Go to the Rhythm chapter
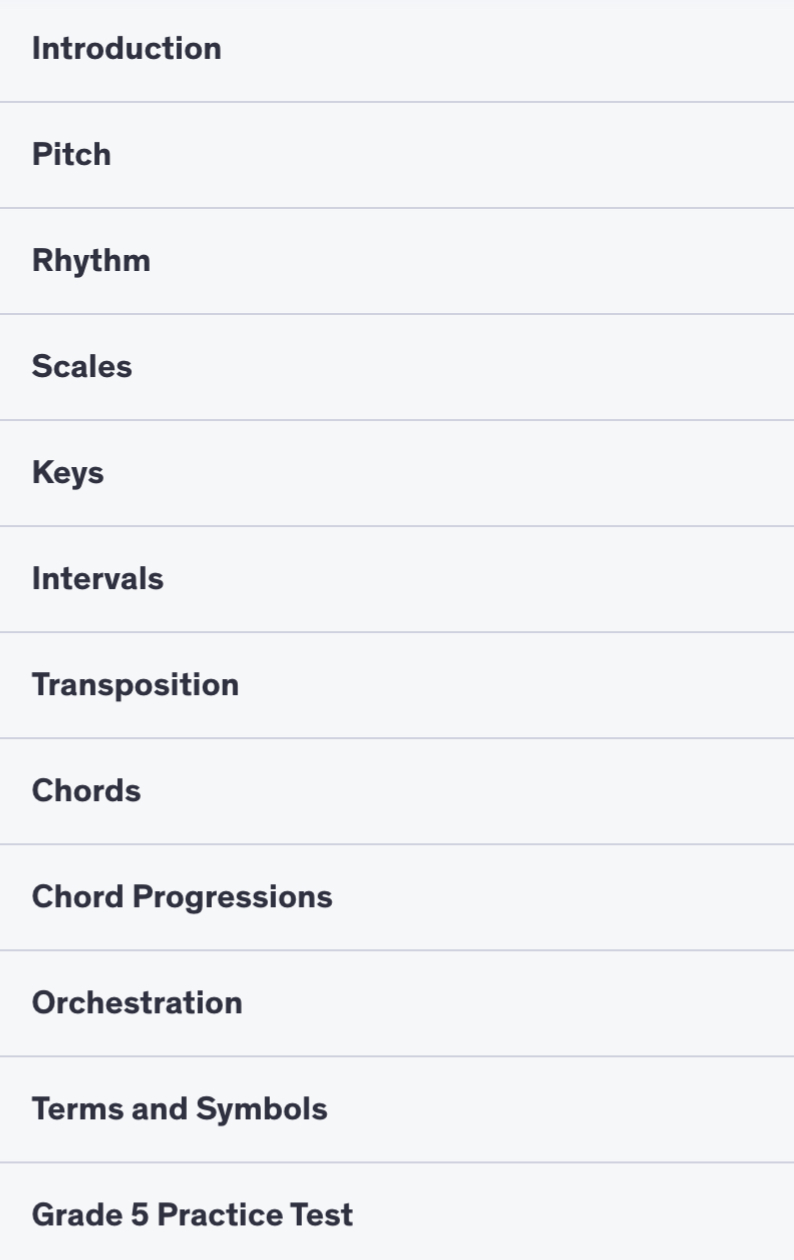Screen dimensions: 794x1260 coord(91,261)
